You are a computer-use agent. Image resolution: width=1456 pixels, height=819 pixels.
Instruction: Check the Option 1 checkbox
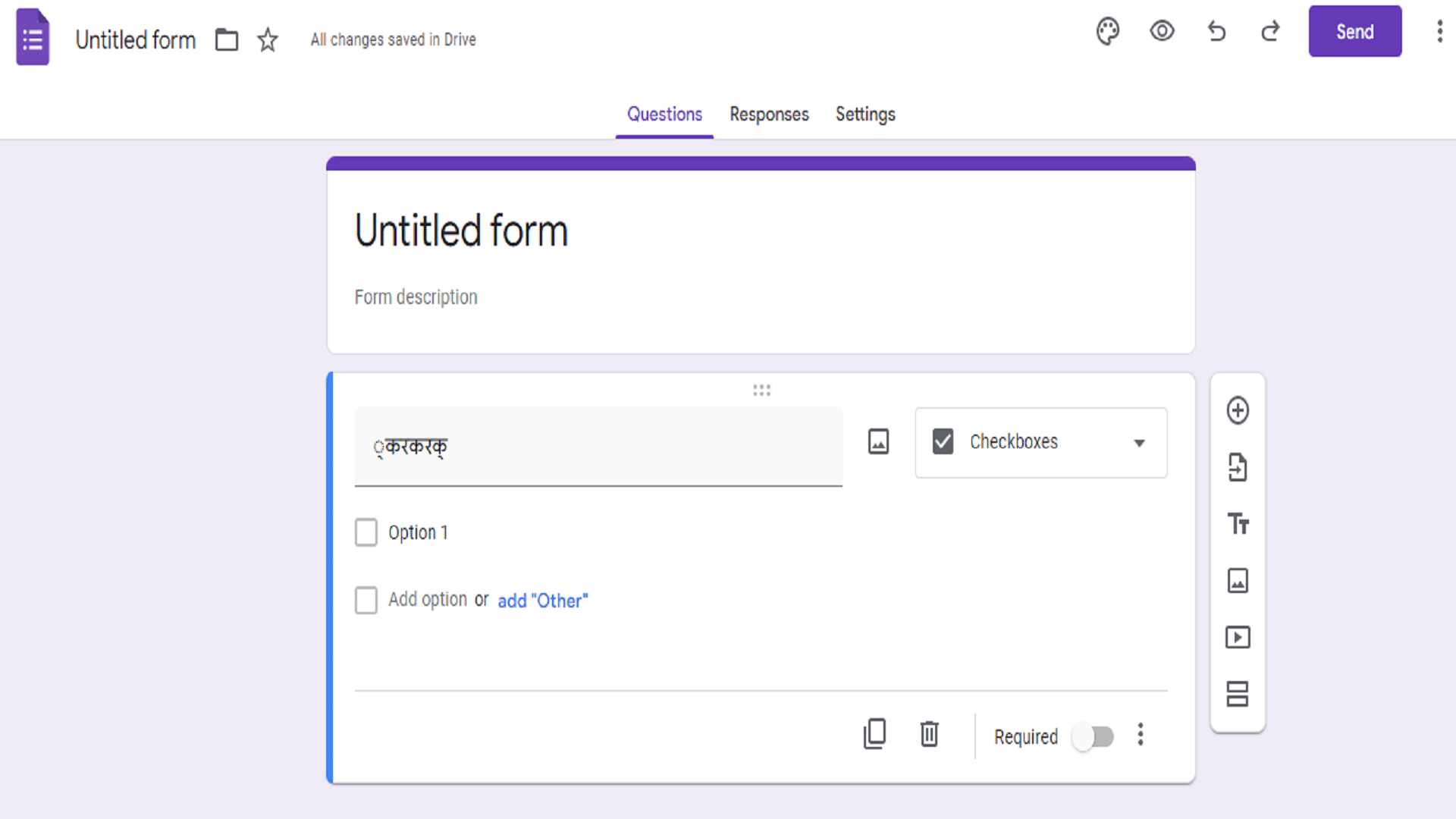366,532
